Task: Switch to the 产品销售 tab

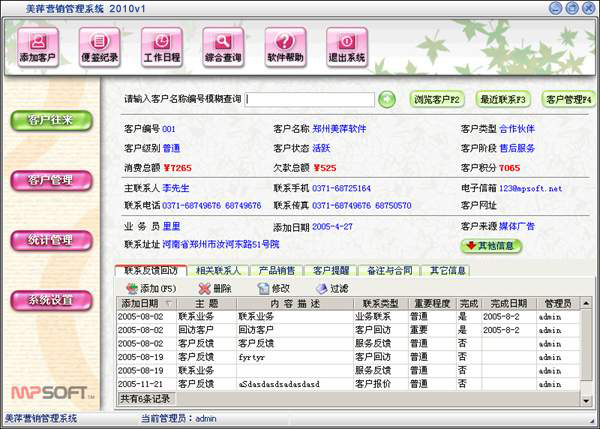Action: point(277,270)
